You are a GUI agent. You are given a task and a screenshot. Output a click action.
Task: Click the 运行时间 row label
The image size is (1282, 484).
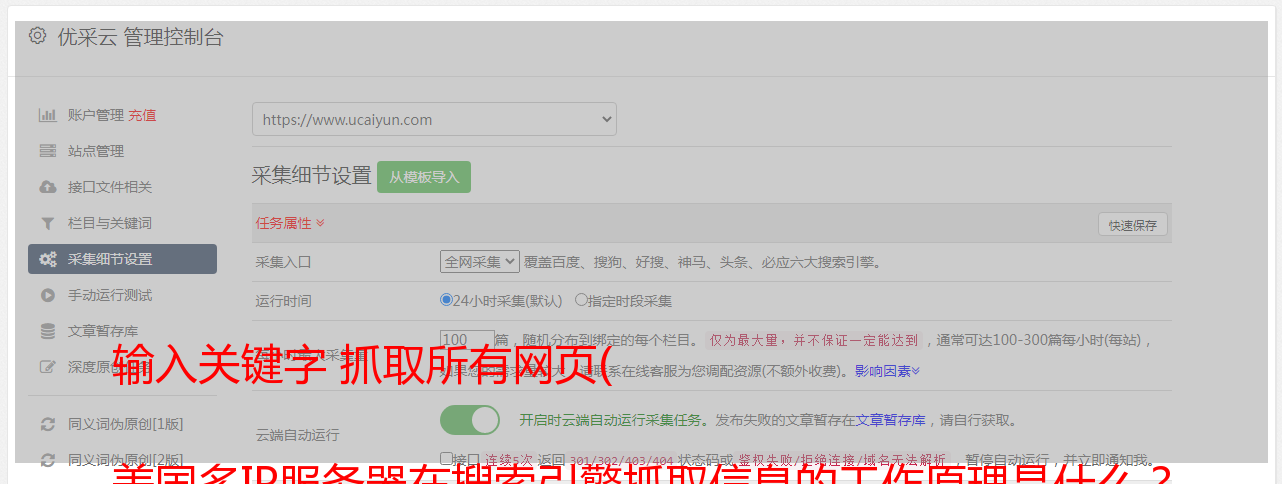pos(284,300)
